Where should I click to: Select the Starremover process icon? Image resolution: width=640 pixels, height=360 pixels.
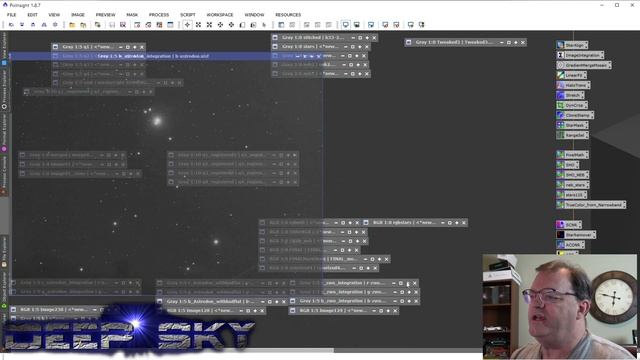tap(576, 235)
